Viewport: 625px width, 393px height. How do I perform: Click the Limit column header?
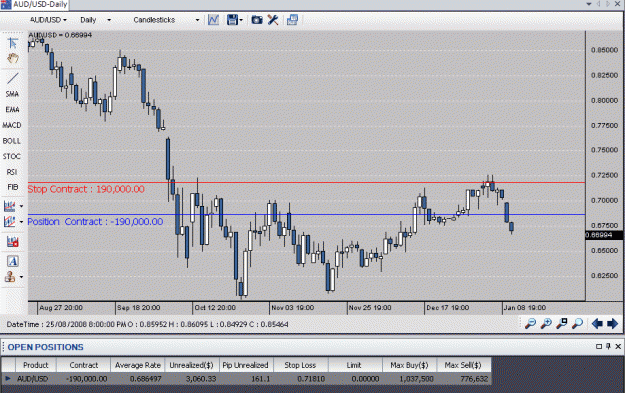pos(354,365)
